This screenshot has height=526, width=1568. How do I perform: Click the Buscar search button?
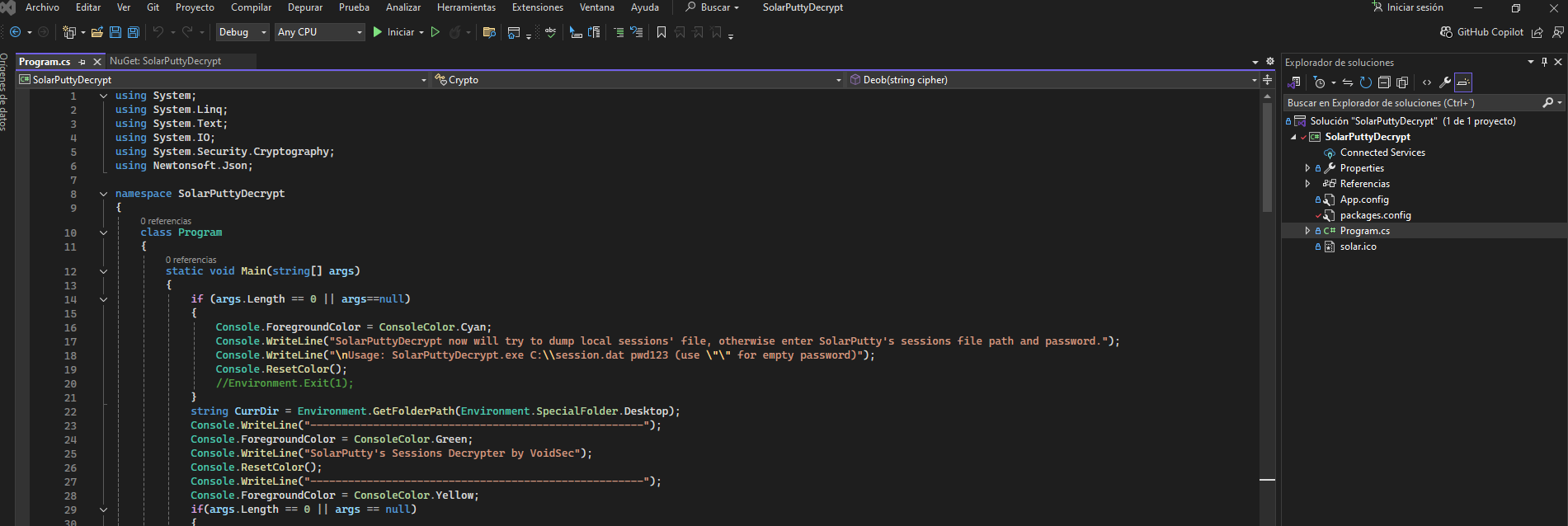click(x=712, y=7)
